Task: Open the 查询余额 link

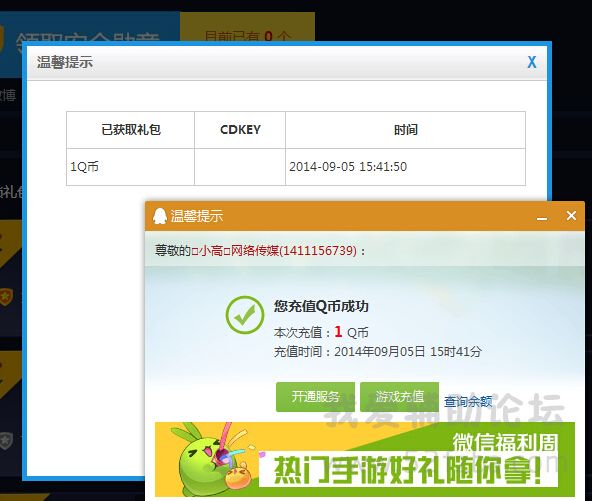Action: [468, 401]
